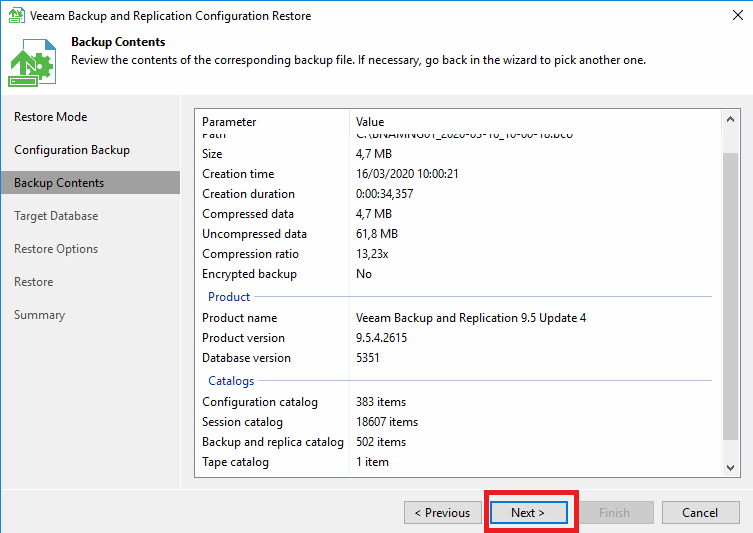Close the Configuration Restore wizard window
753x533 pixels.
(738, 15)
